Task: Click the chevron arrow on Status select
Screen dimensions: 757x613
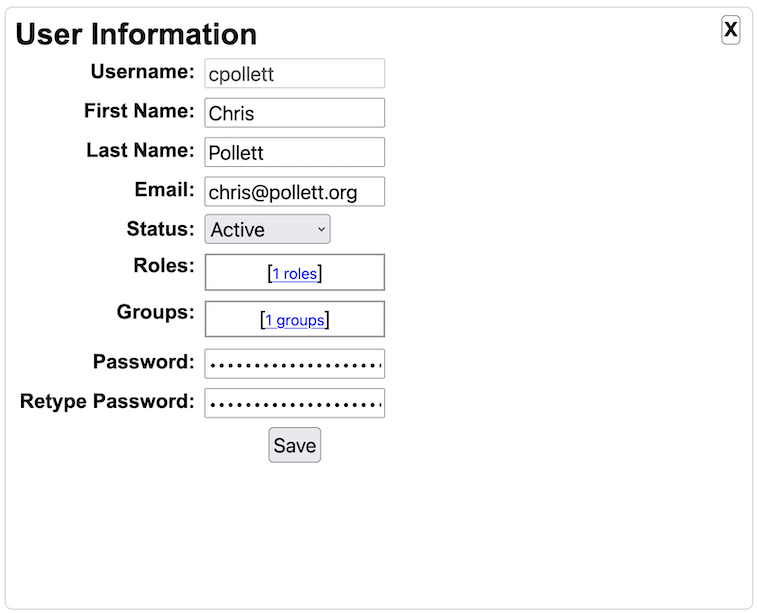Action: (x=322, y=229)
